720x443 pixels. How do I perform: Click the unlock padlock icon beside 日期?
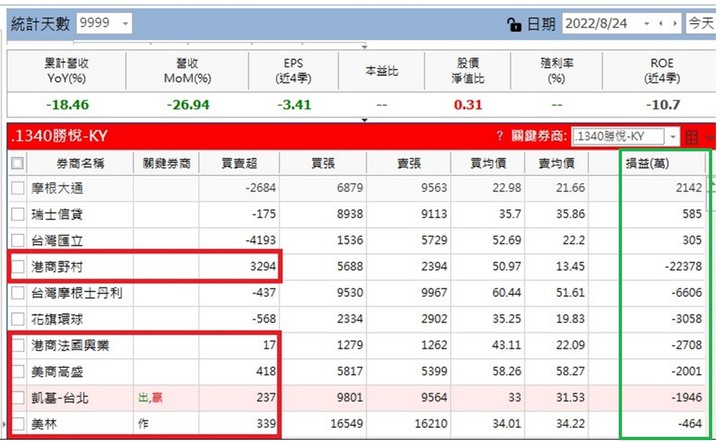tap(514, 24)
